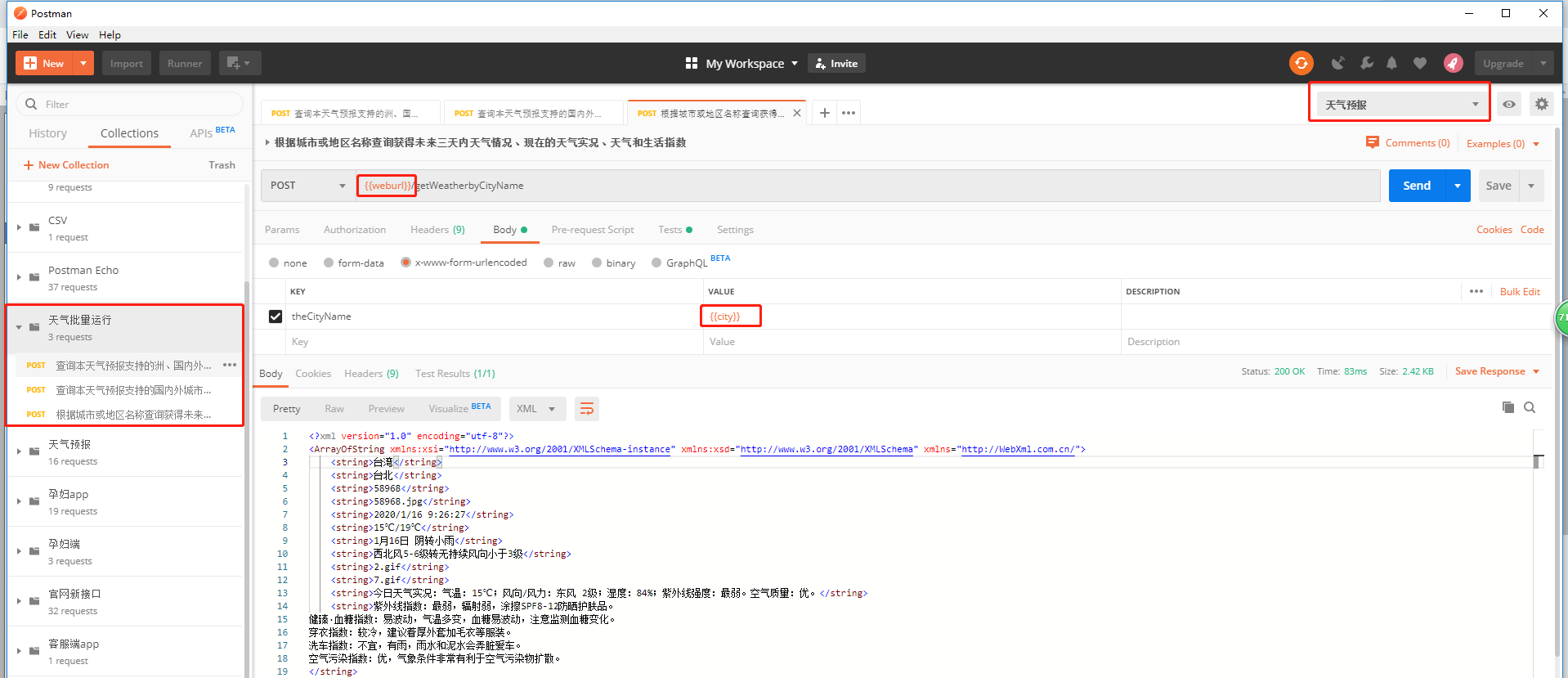
Task: Open the capture requests satellite icon
Action: pos(1337,63)
